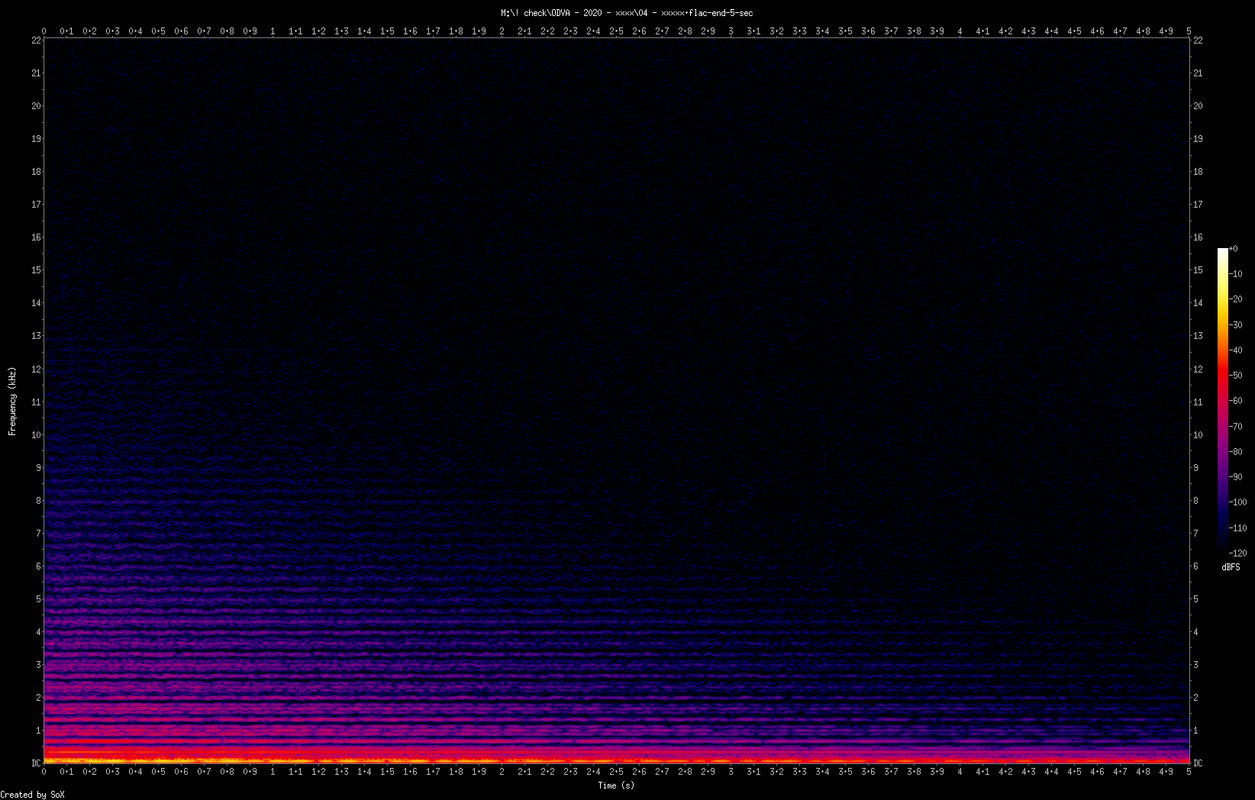Click the '20' tick on the right frequency axis
Screen dimensions: 1255x800
point(1198,106)
